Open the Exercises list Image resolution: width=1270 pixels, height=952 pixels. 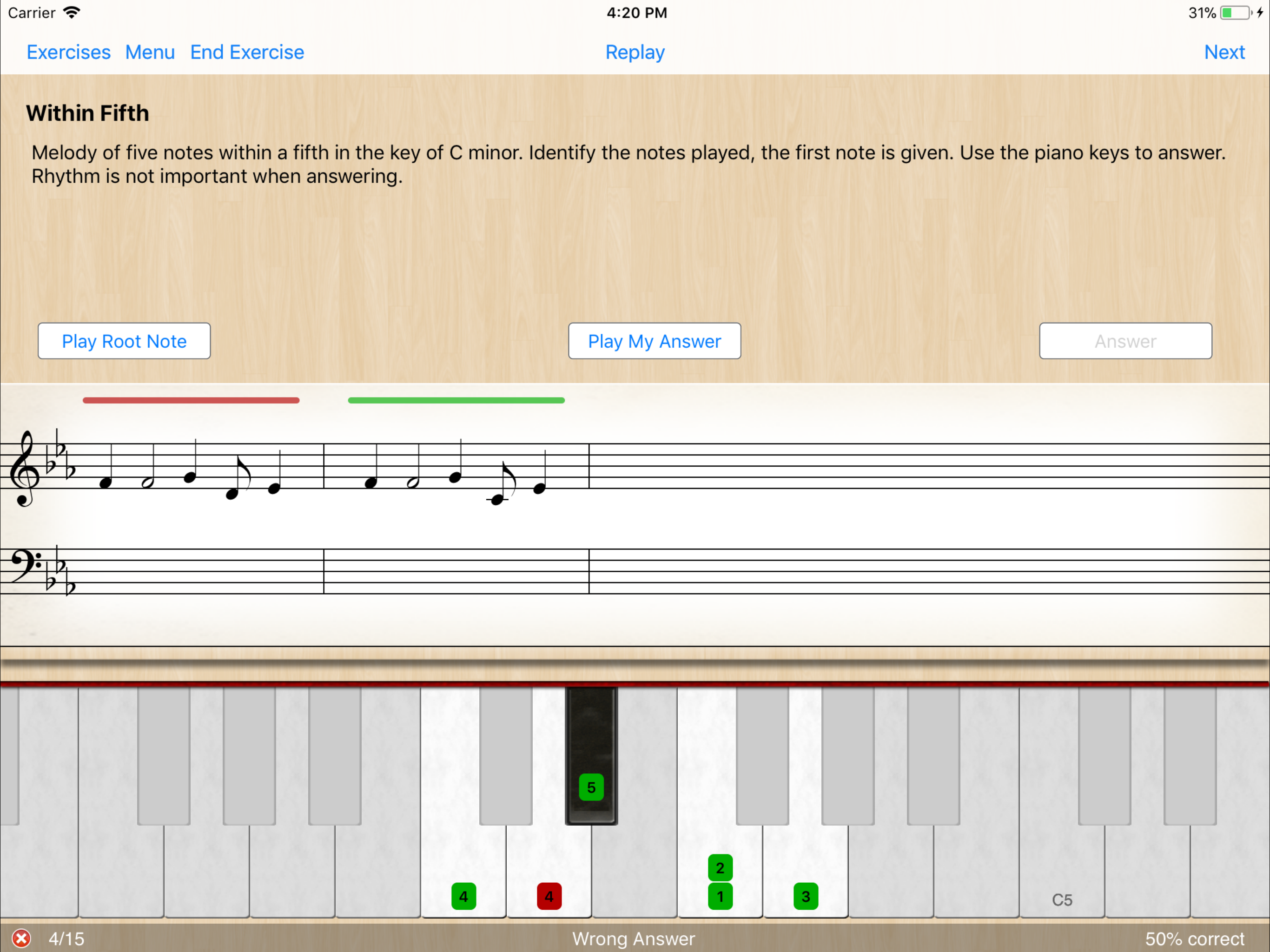[x=68, y=52]
